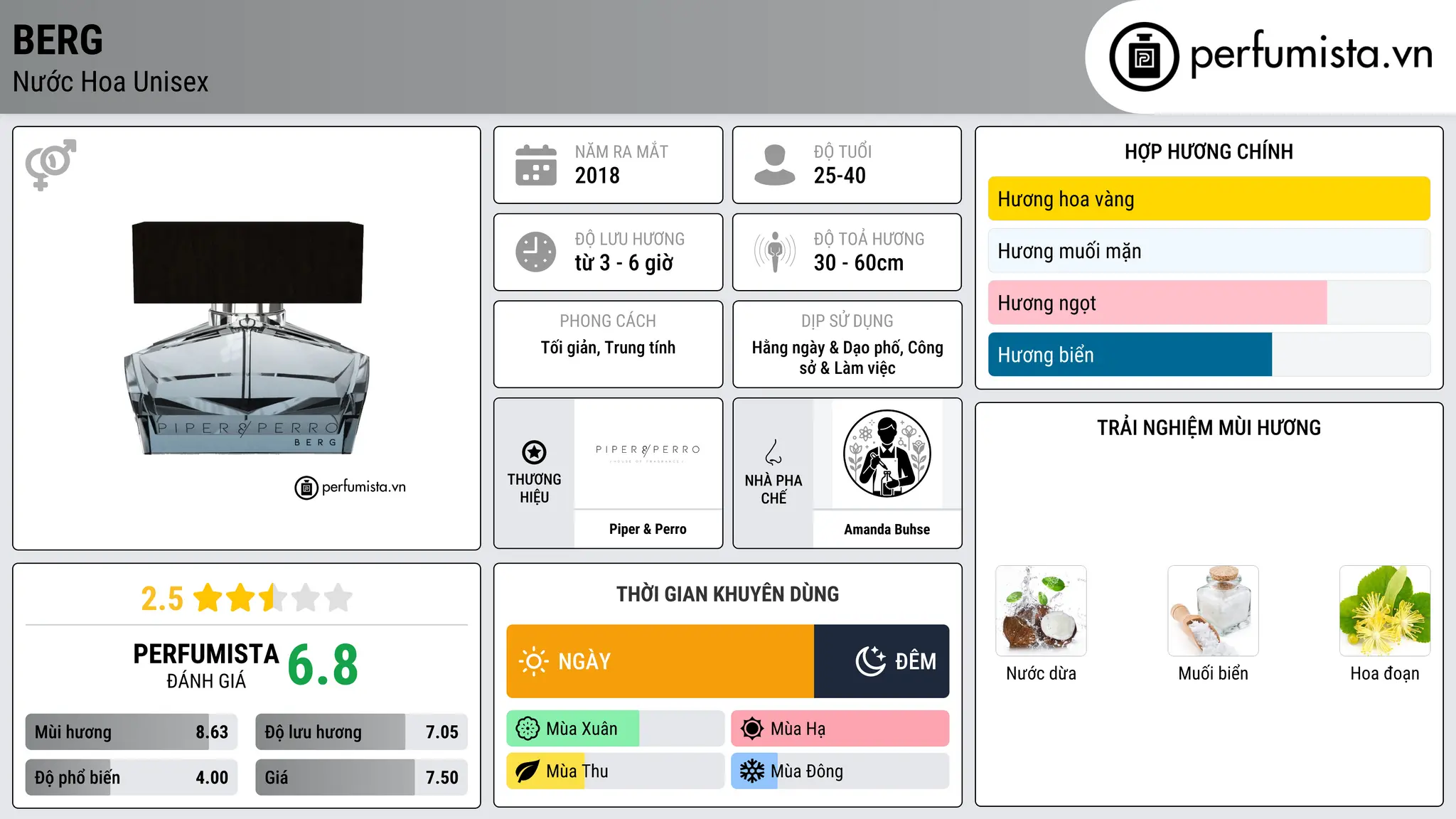Click the Mùa Hạ label
Screen dimensions: 1456x819
point(798,729)
